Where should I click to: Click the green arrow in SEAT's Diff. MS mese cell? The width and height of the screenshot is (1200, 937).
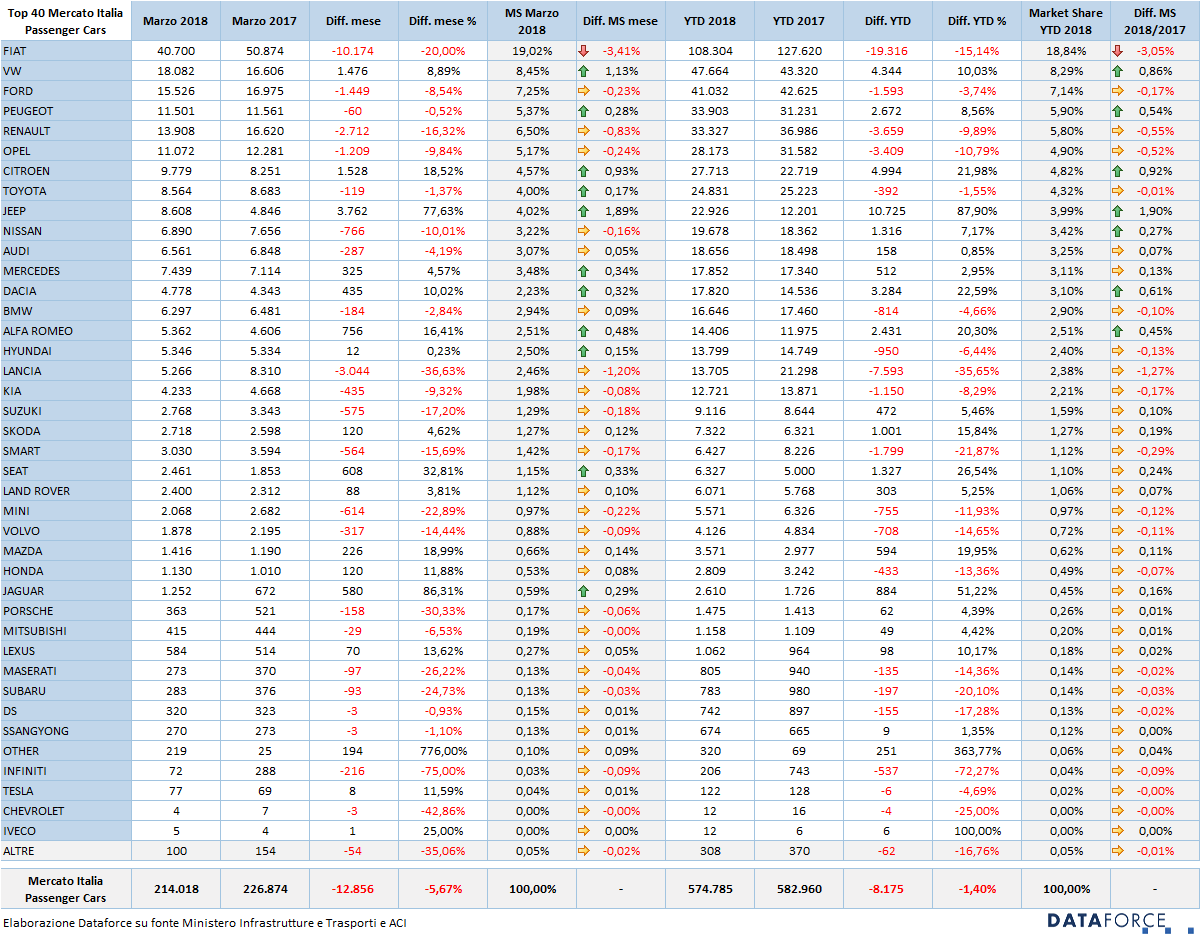pos(584,471)
